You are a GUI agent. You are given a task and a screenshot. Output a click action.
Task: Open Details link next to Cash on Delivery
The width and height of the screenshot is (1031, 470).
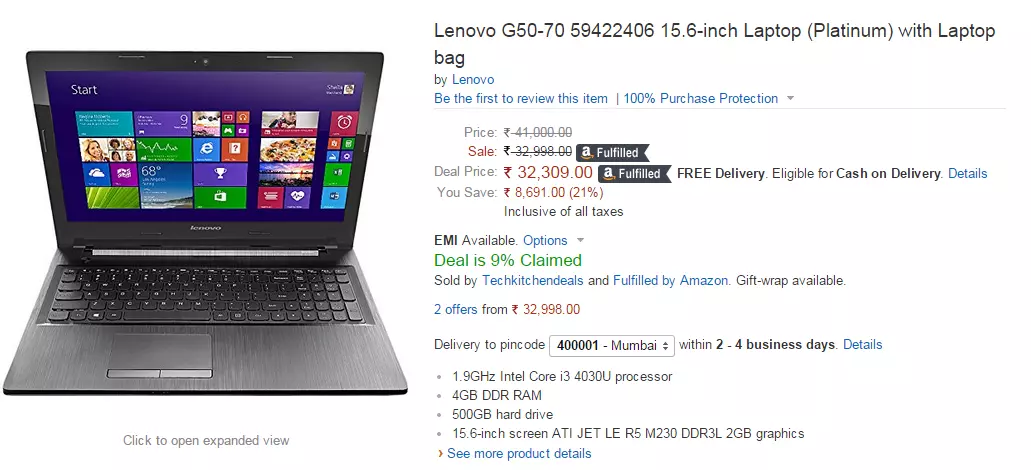click(967, 174)
